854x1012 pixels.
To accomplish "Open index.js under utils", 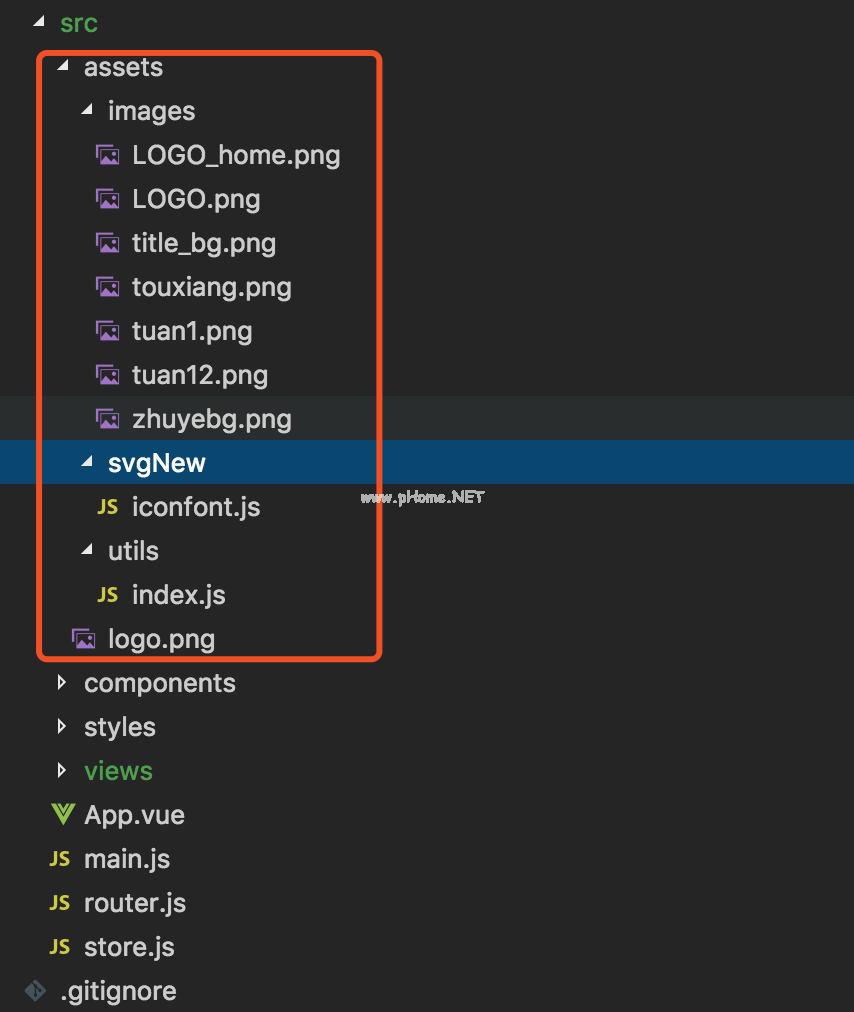I will tap(178, 595).
